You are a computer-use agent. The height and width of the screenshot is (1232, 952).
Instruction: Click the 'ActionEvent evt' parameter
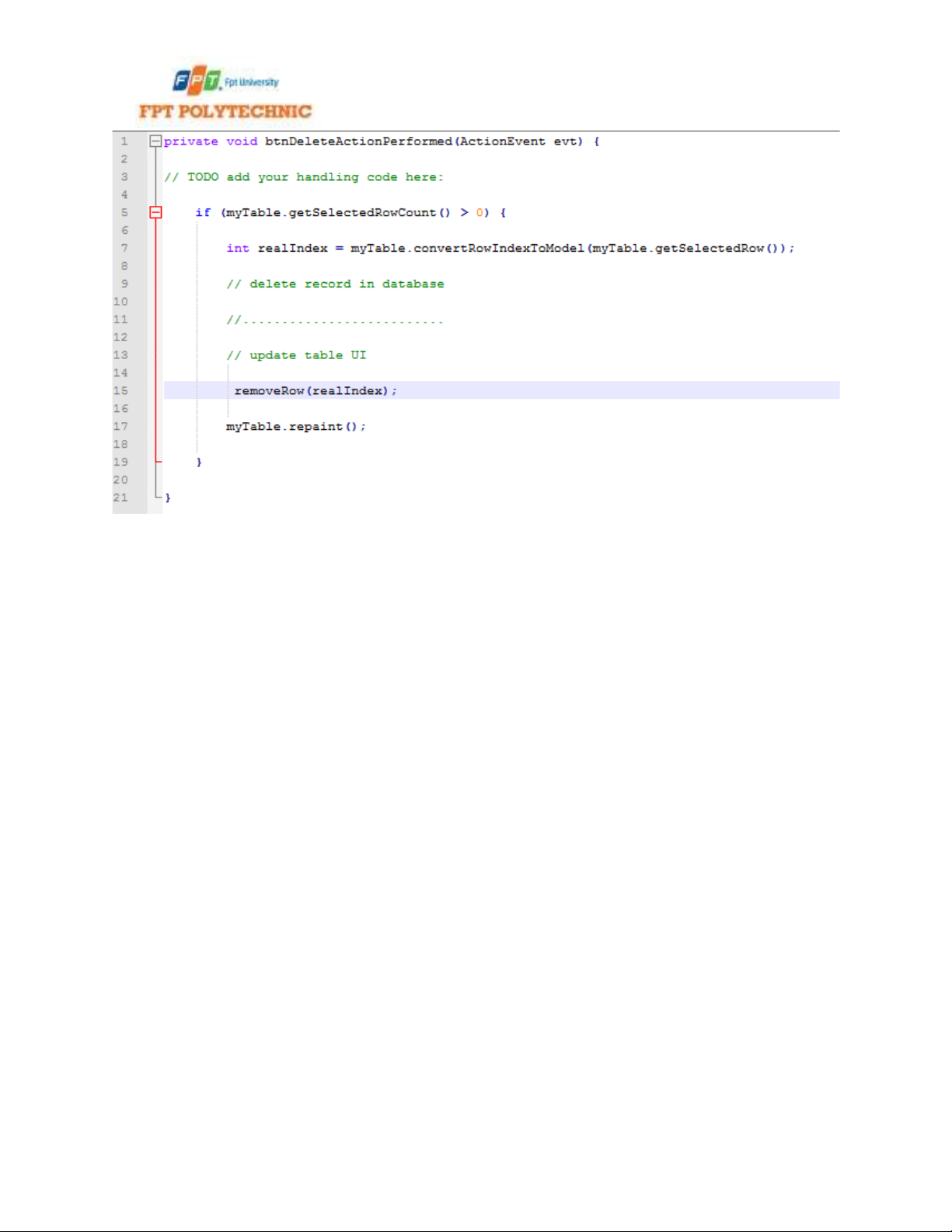point(518,141)
